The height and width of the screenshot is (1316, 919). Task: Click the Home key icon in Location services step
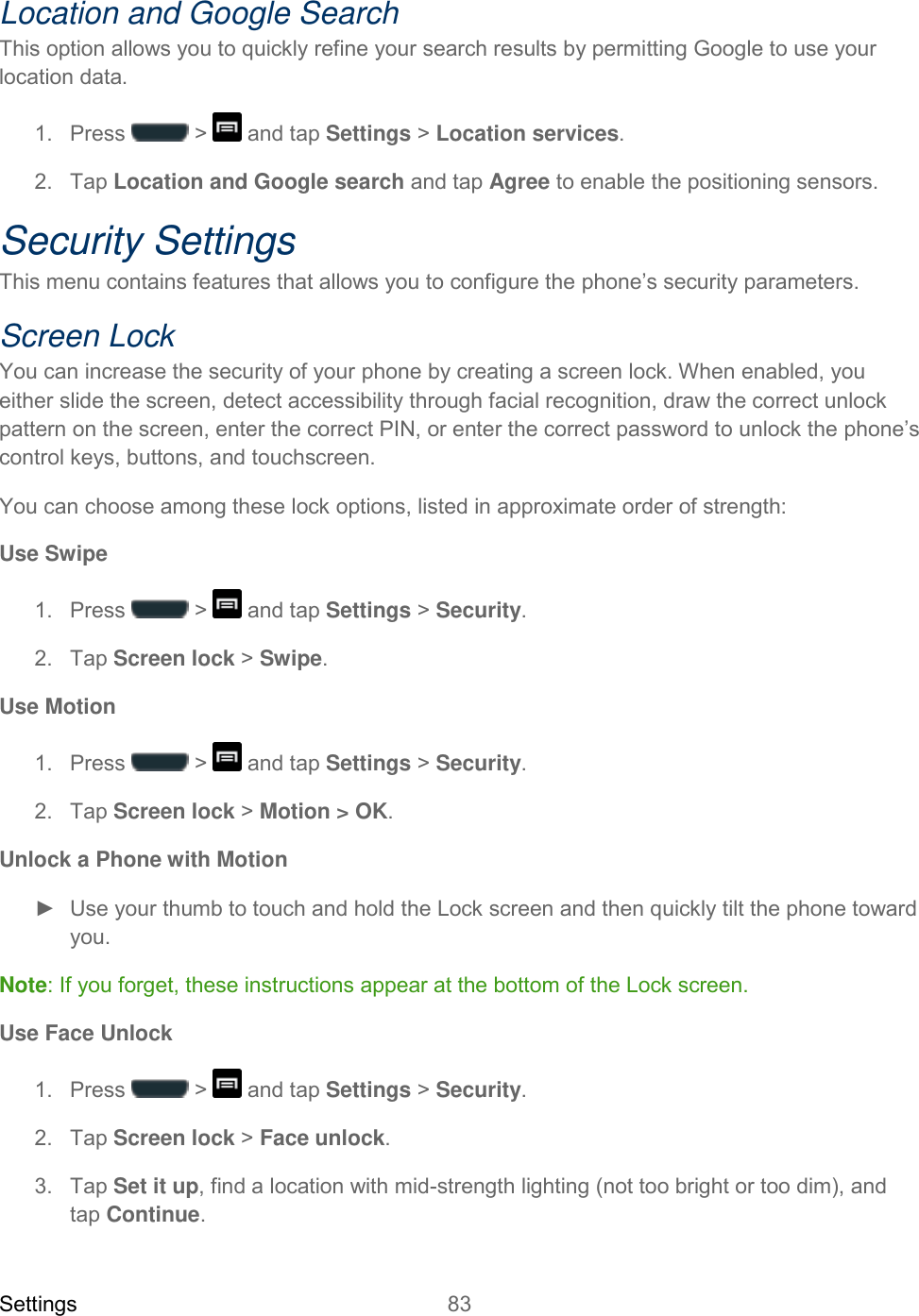(x=160, y=132)
